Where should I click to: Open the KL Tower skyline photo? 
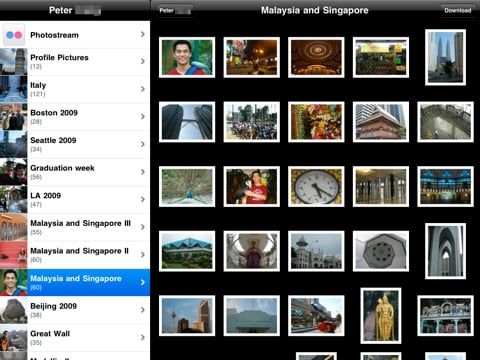(187, 316)
